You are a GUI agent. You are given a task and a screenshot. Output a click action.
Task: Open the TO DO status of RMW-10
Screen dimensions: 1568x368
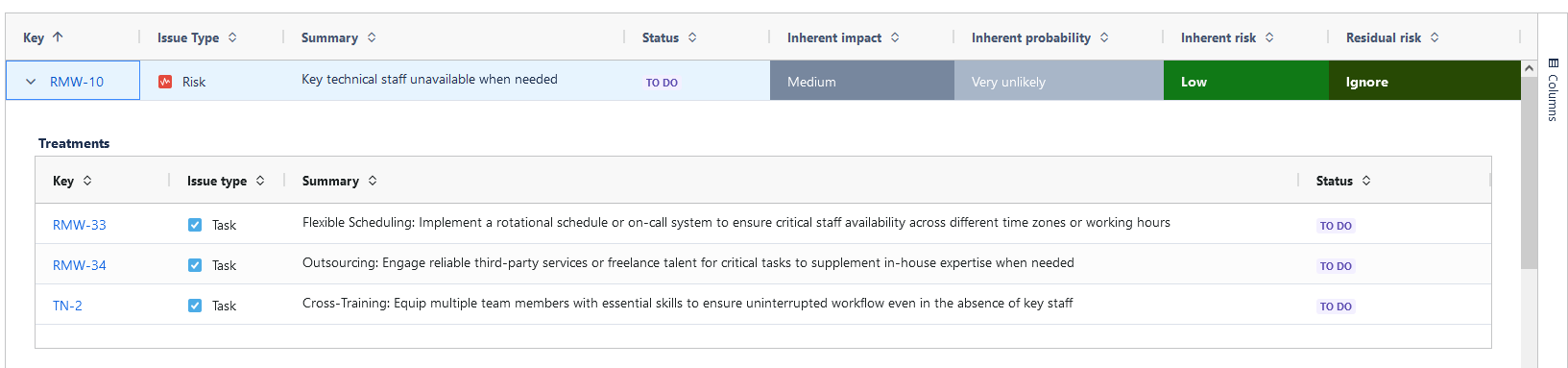click(x=662, y=83)
